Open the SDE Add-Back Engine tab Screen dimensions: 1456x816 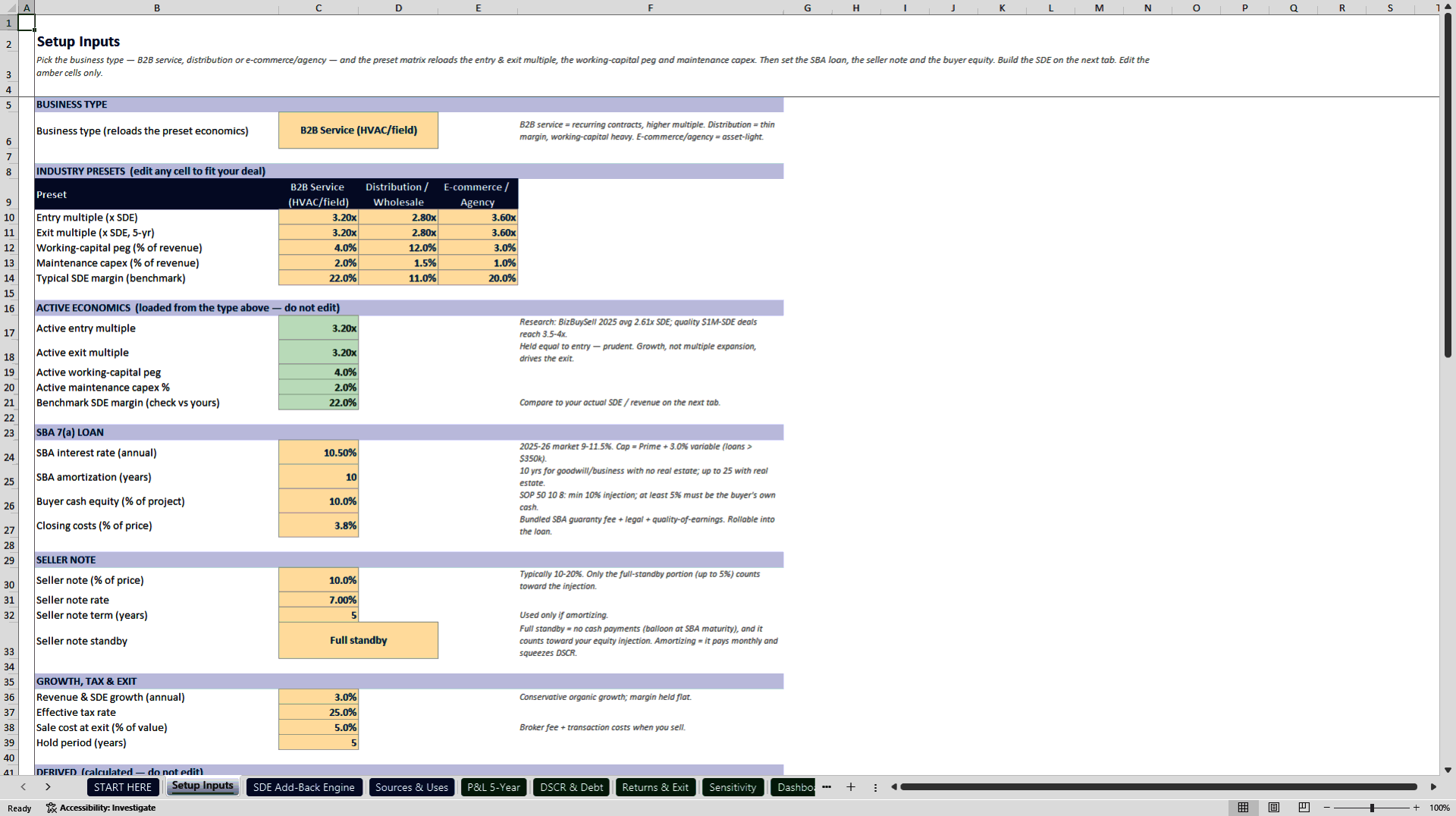coord(304,787)
